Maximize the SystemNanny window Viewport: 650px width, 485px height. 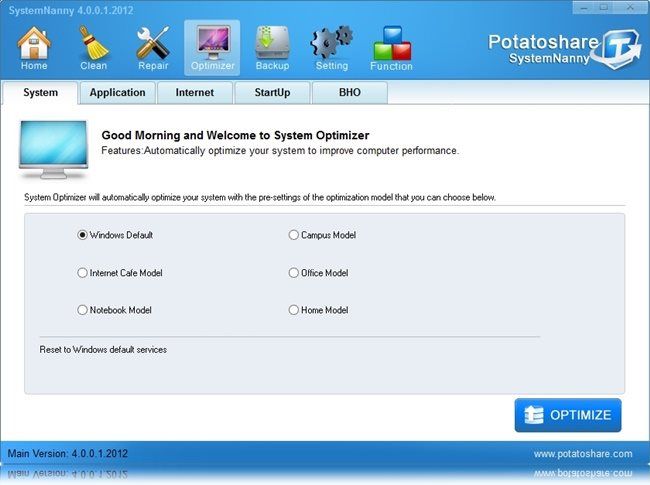[604, 7]
